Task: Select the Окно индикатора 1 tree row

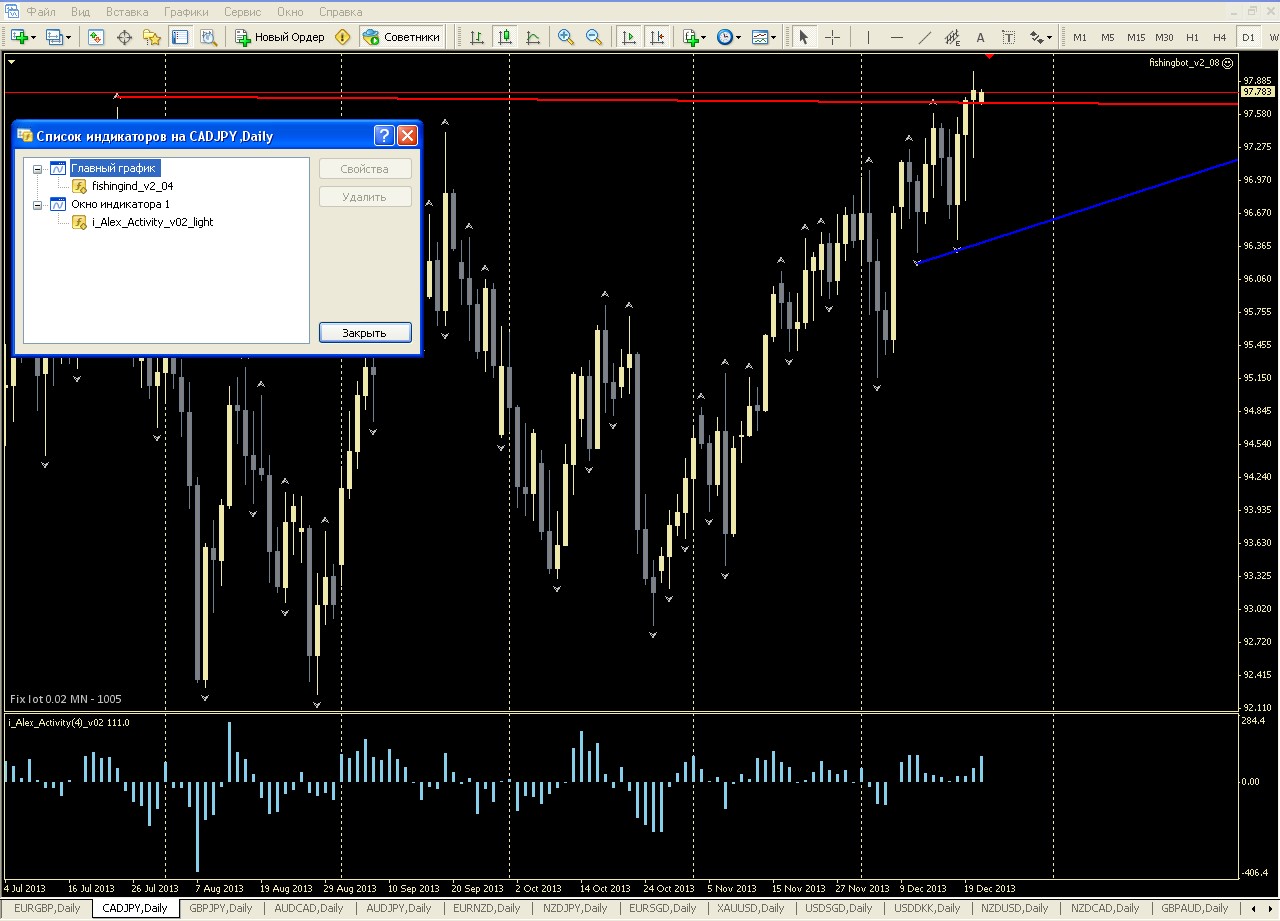Action: point(120,204)
